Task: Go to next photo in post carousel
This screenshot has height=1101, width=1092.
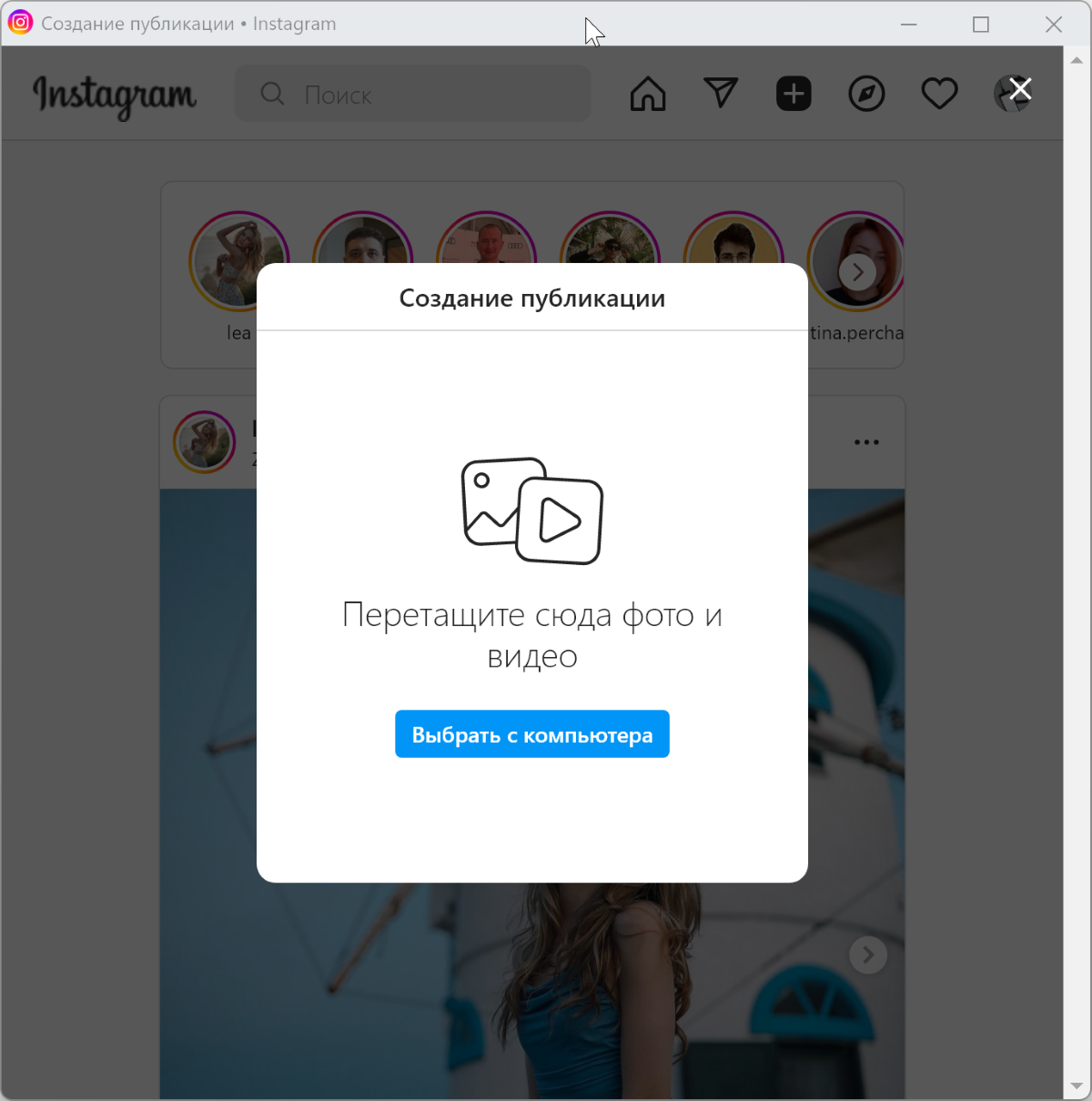Action: 868,955
